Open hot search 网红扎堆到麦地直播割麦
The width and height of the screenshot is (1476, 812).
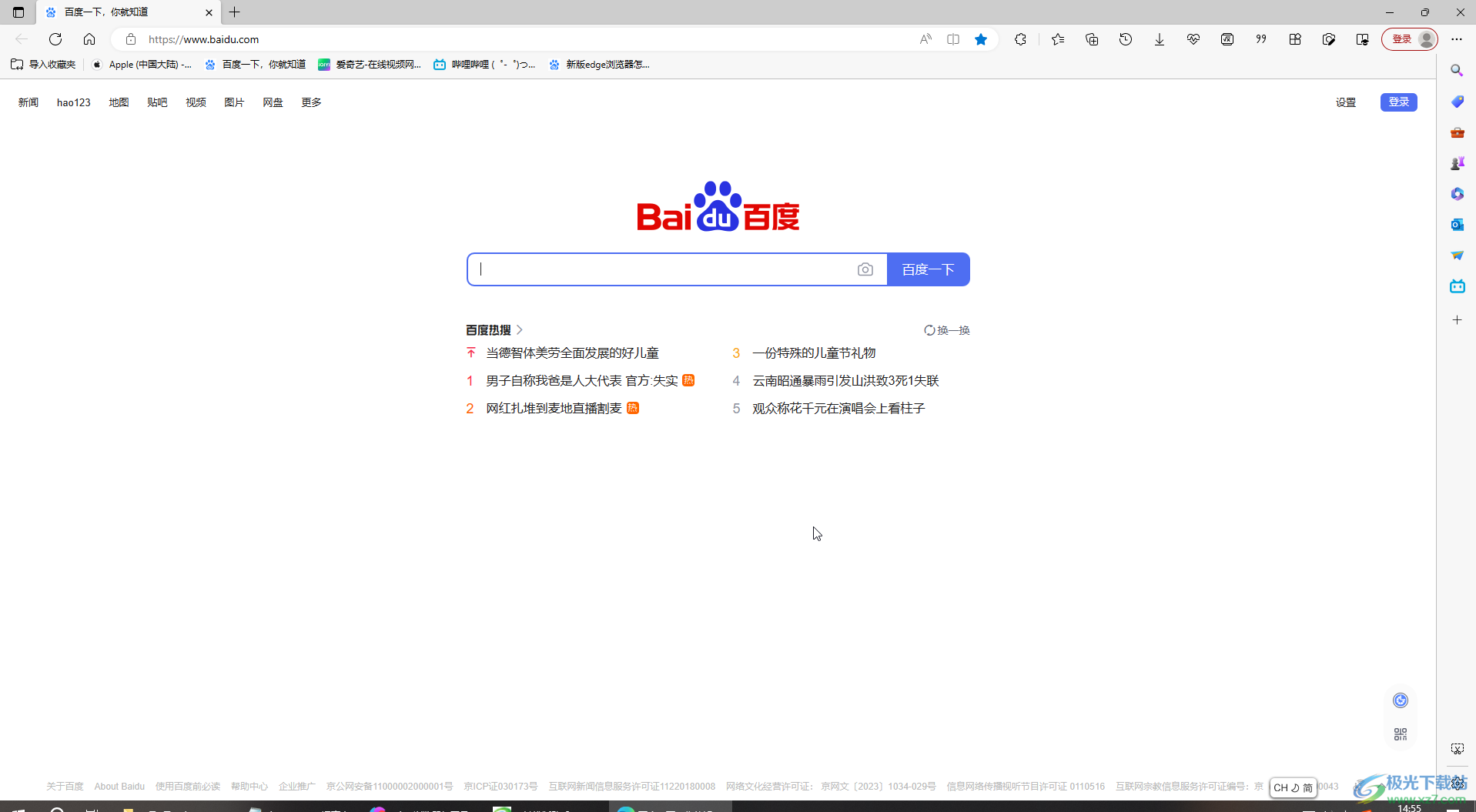(554, 409)
